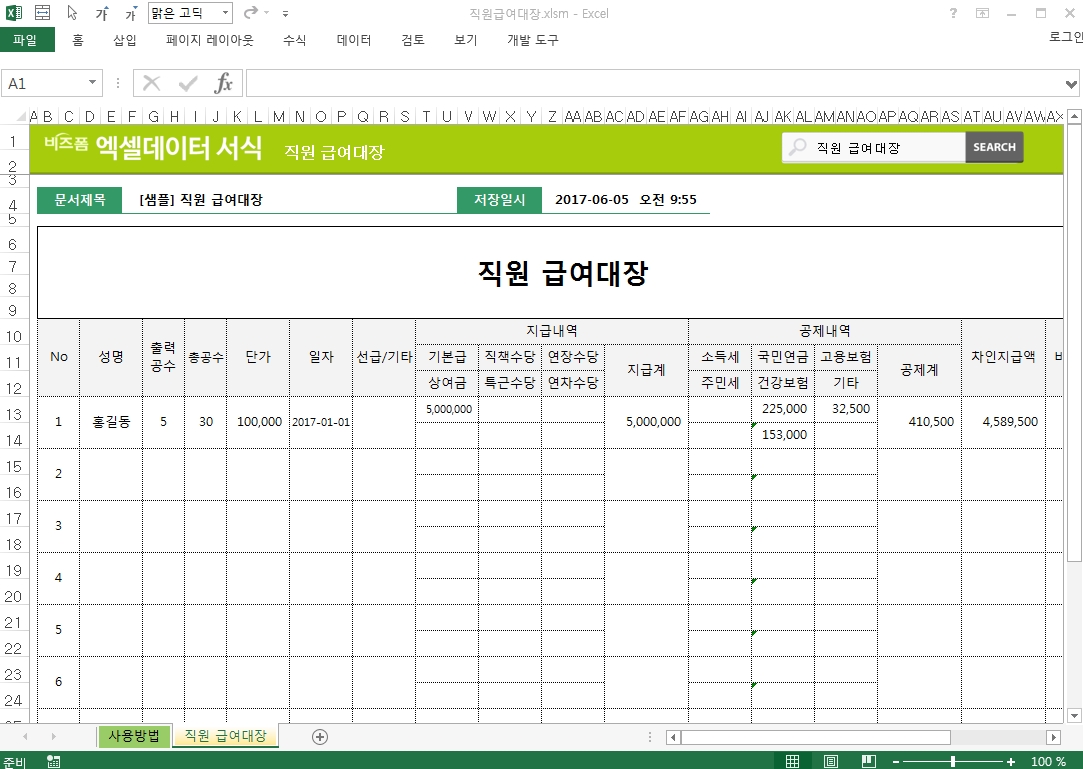This screenshot has width=1083, height=769.
Task: Open the 수식 ribbon tab
Action: tap(294, 40)
